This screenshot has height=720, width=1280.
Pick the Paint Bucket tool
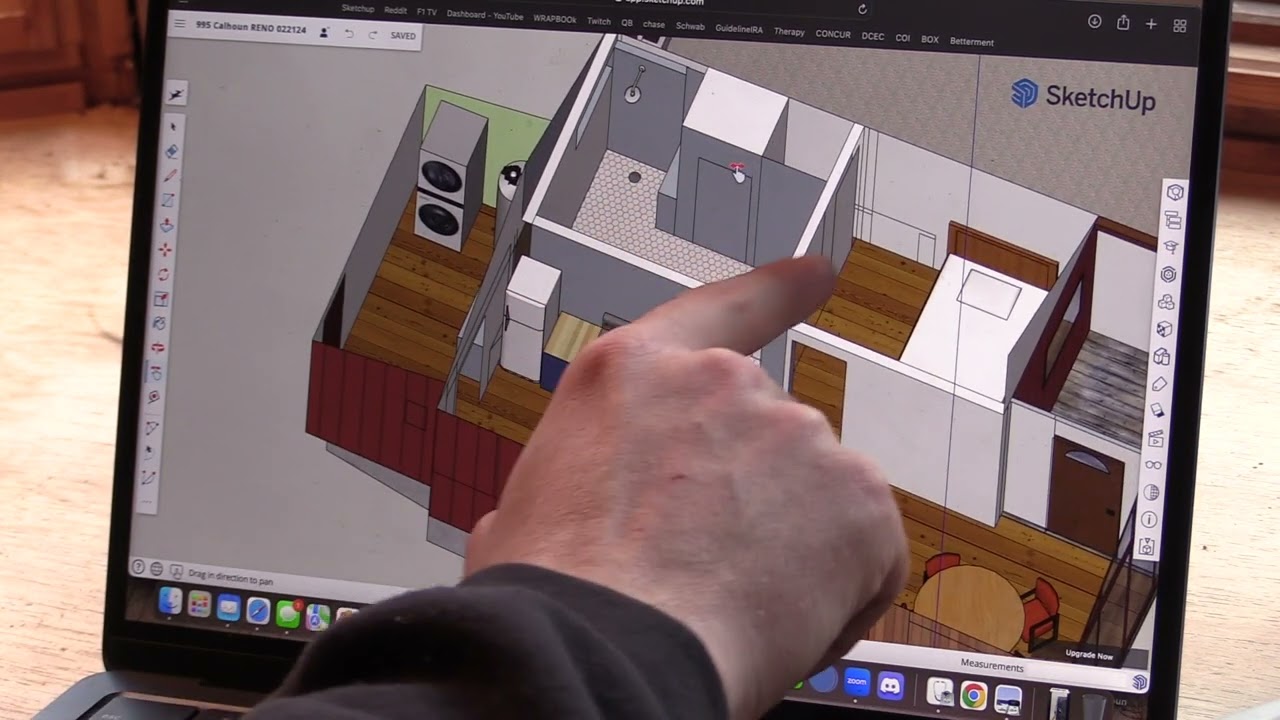[160, 323]
